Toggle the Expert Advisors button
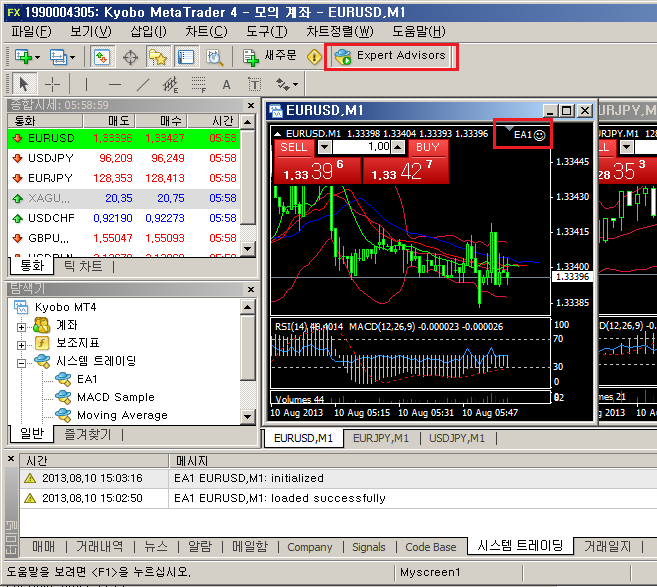657x587 pixels. [391, 57]
